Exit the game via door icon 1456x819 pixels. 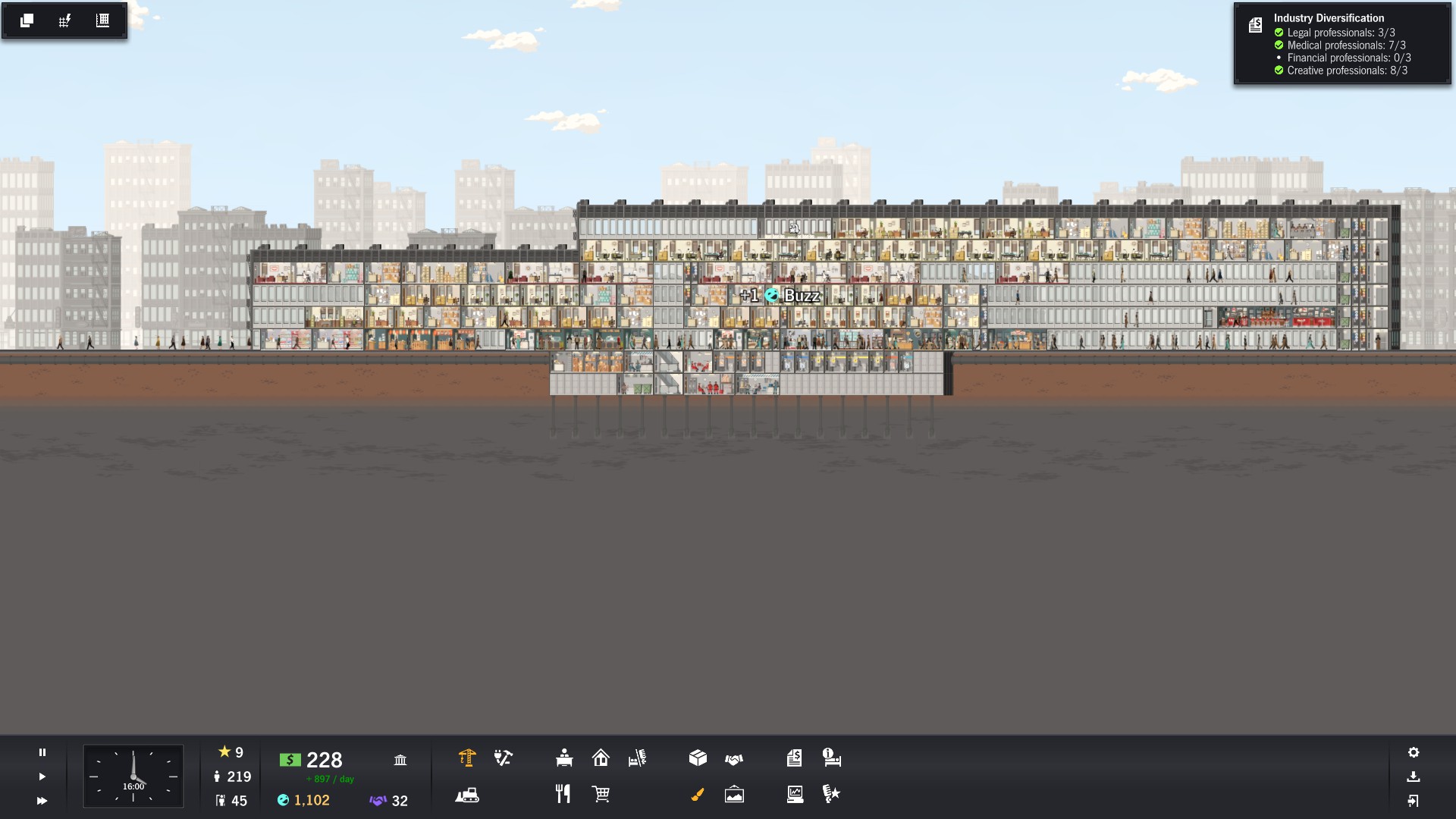pos(1414,801)
